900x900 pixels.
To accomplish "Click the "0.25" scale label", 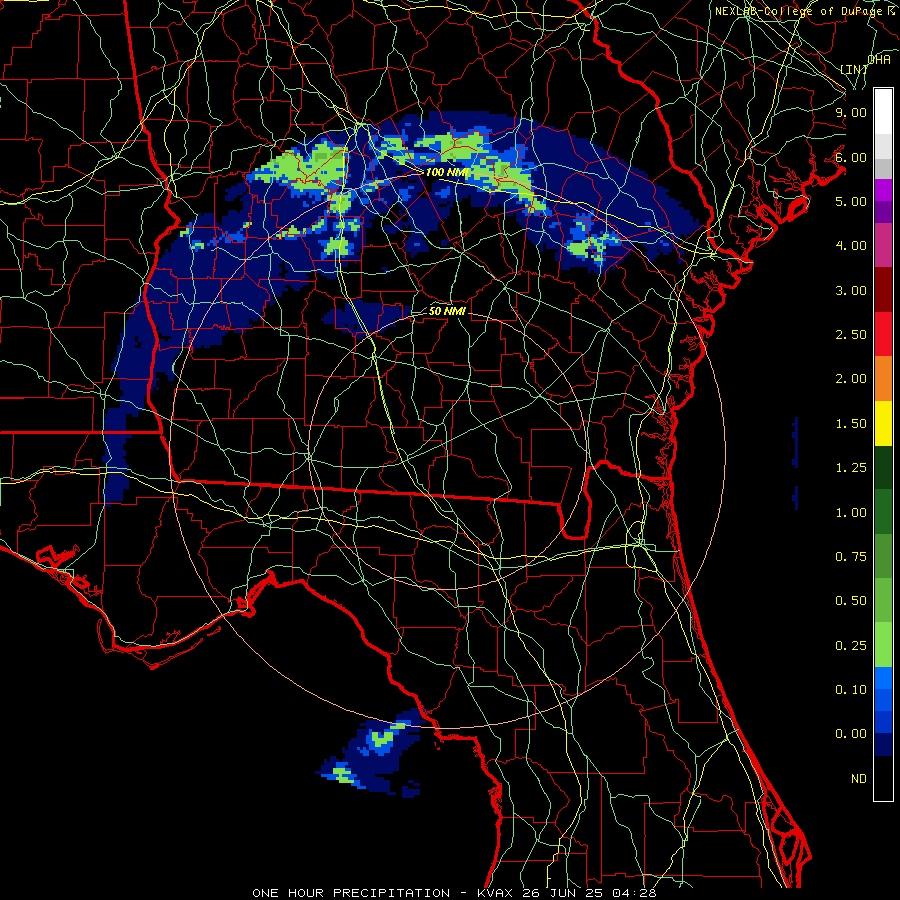I will point(851,646).
